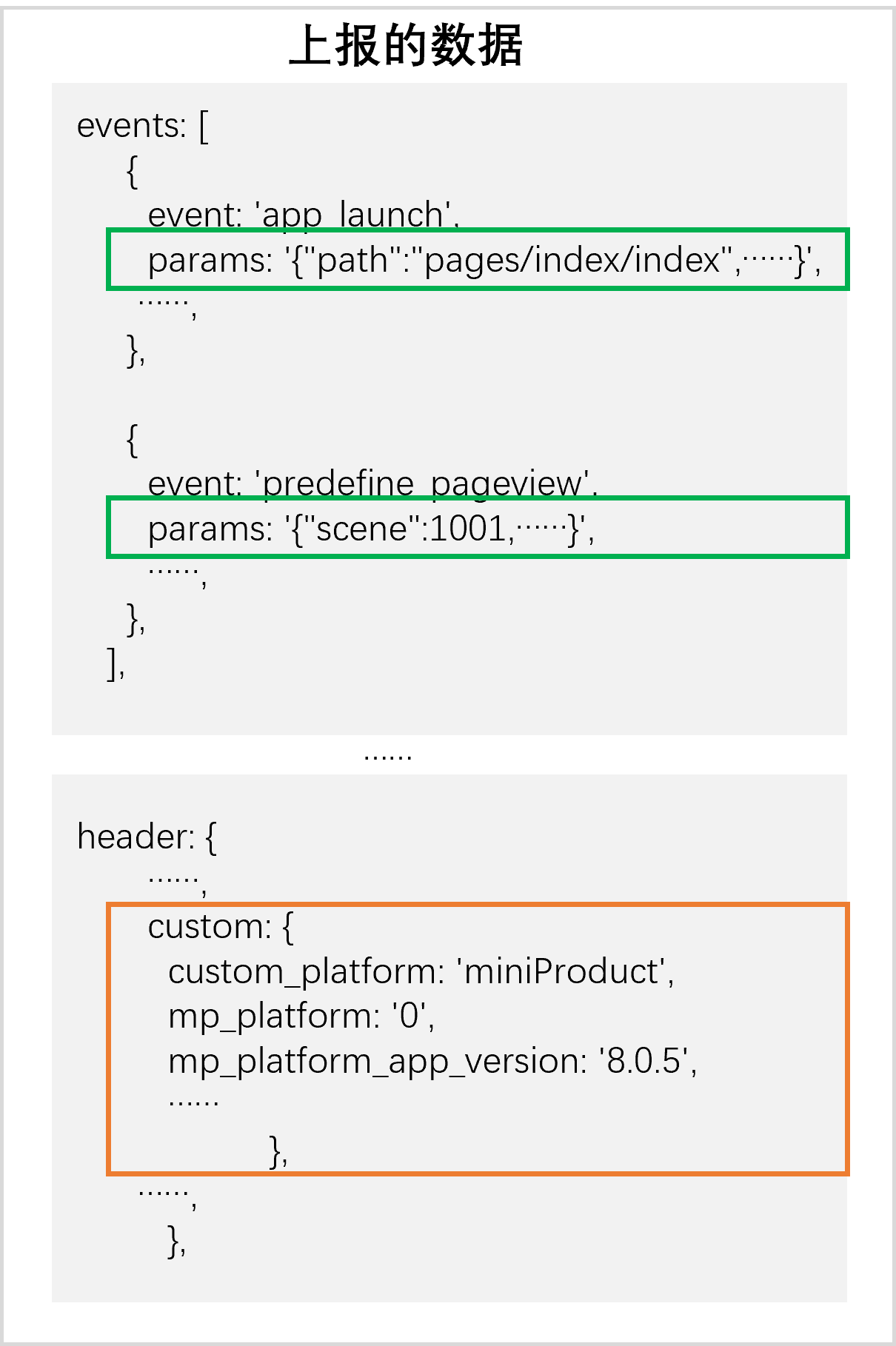Click the "header: {" line
Viewport: 896px width, 1346px height.
coord(147,837)
